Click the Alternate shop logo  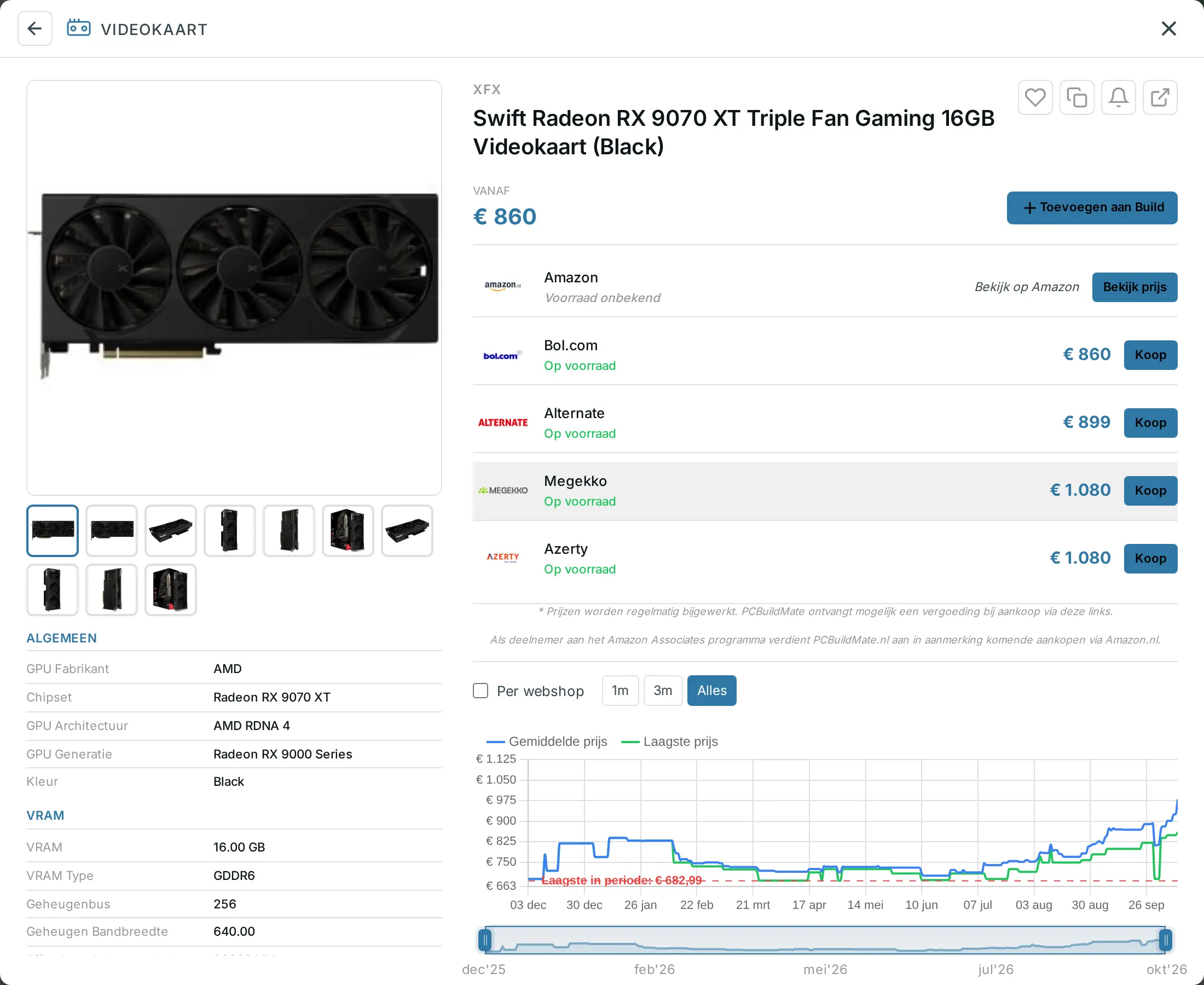point(503,422)
